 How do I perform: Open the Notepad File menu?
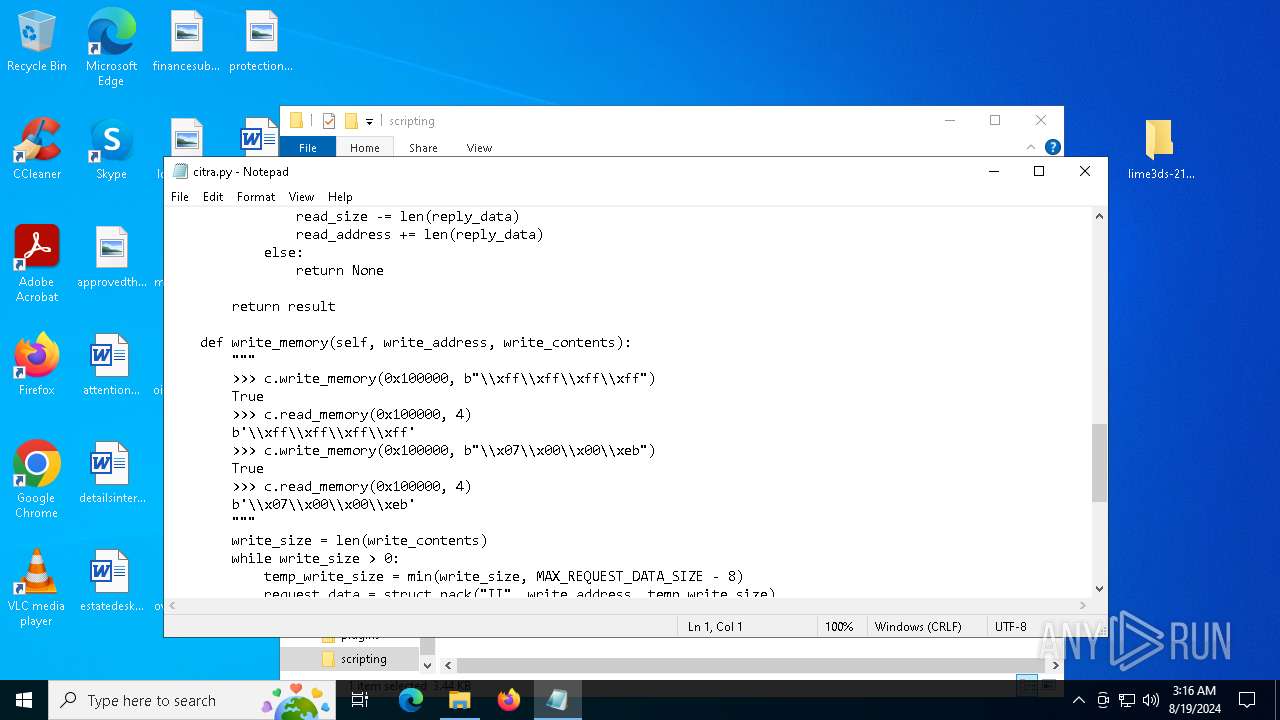(x=180, y=197)
